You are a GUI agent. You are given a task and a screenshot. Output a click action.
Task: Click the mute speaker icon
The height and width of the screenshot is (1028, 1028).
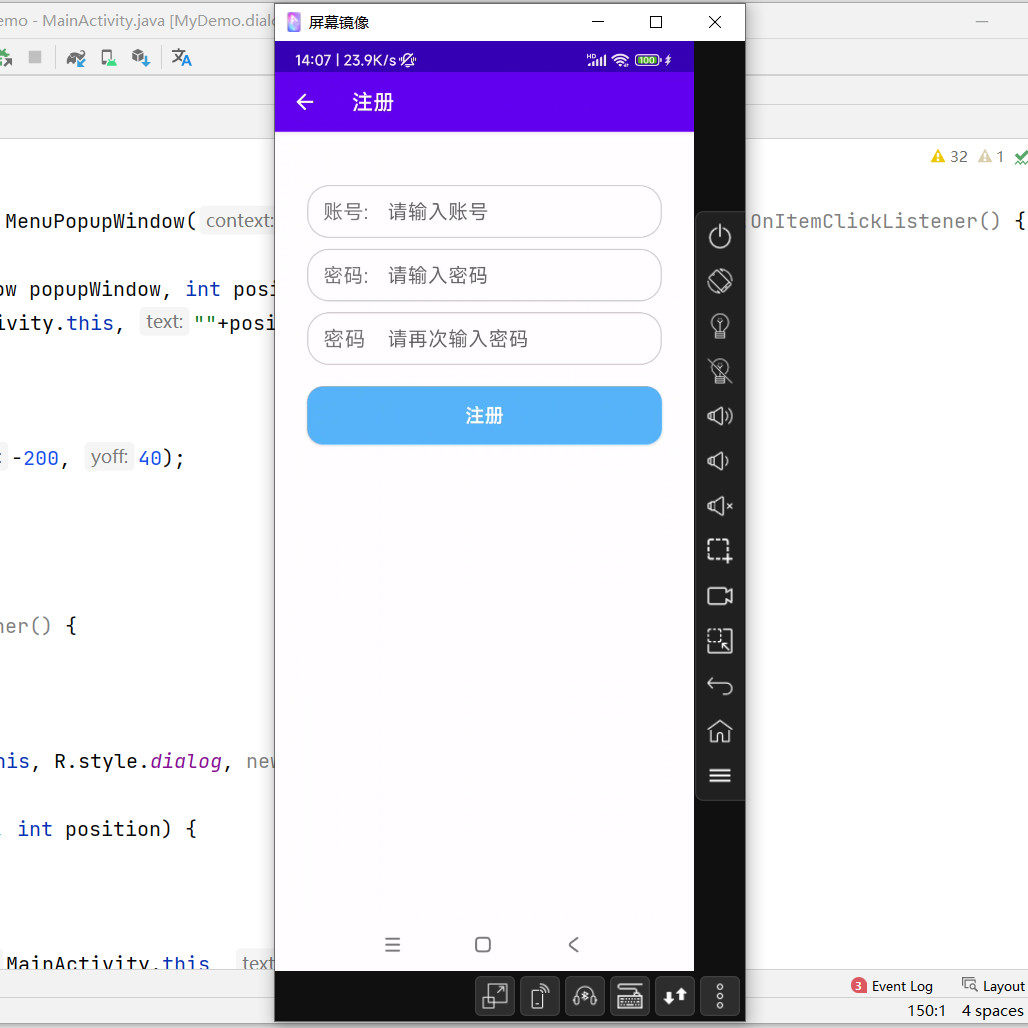pyautogui.click(x=719, y=505)
